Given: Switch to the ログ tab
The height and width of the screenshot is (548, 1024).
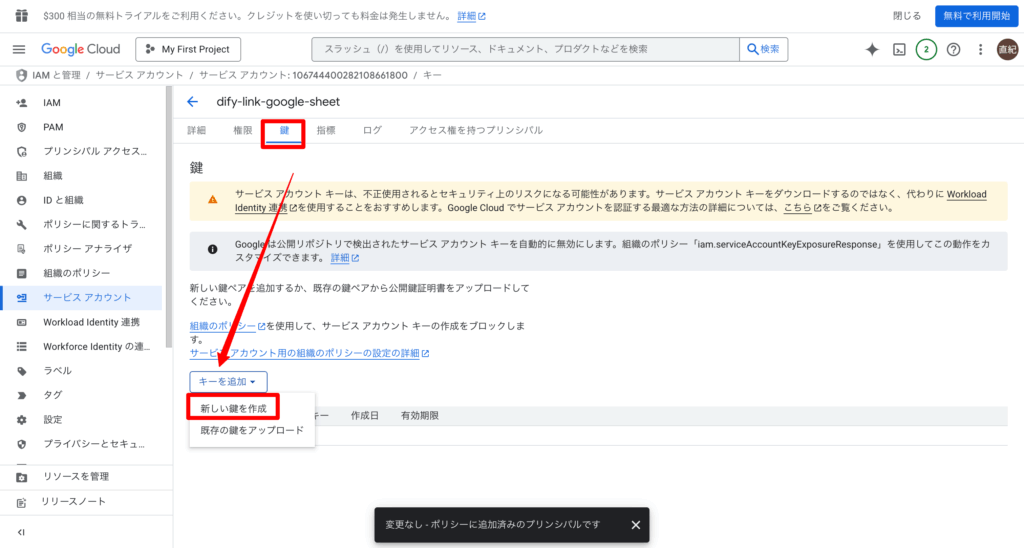Looking at the screenshot, I should click(x=372, y=131).
